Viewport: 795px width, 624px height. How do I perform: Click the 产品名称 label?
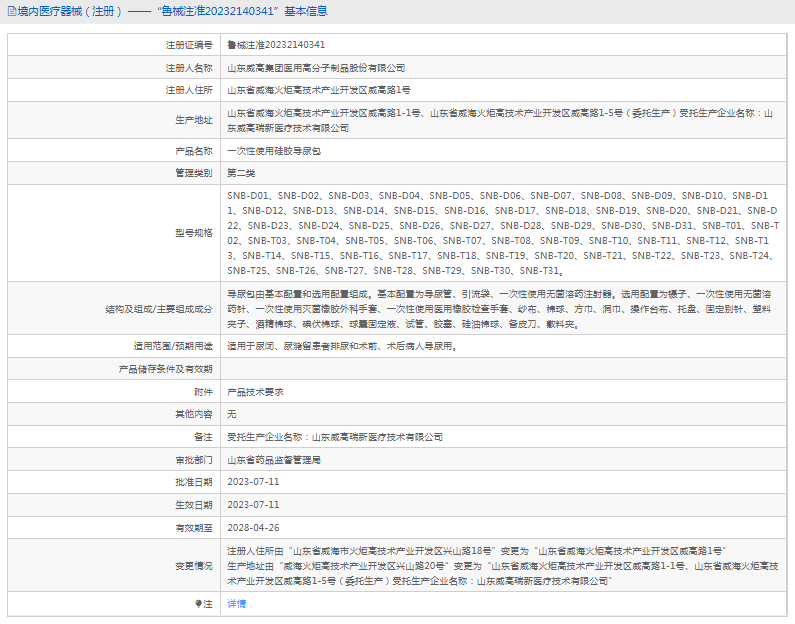(194, 151)
